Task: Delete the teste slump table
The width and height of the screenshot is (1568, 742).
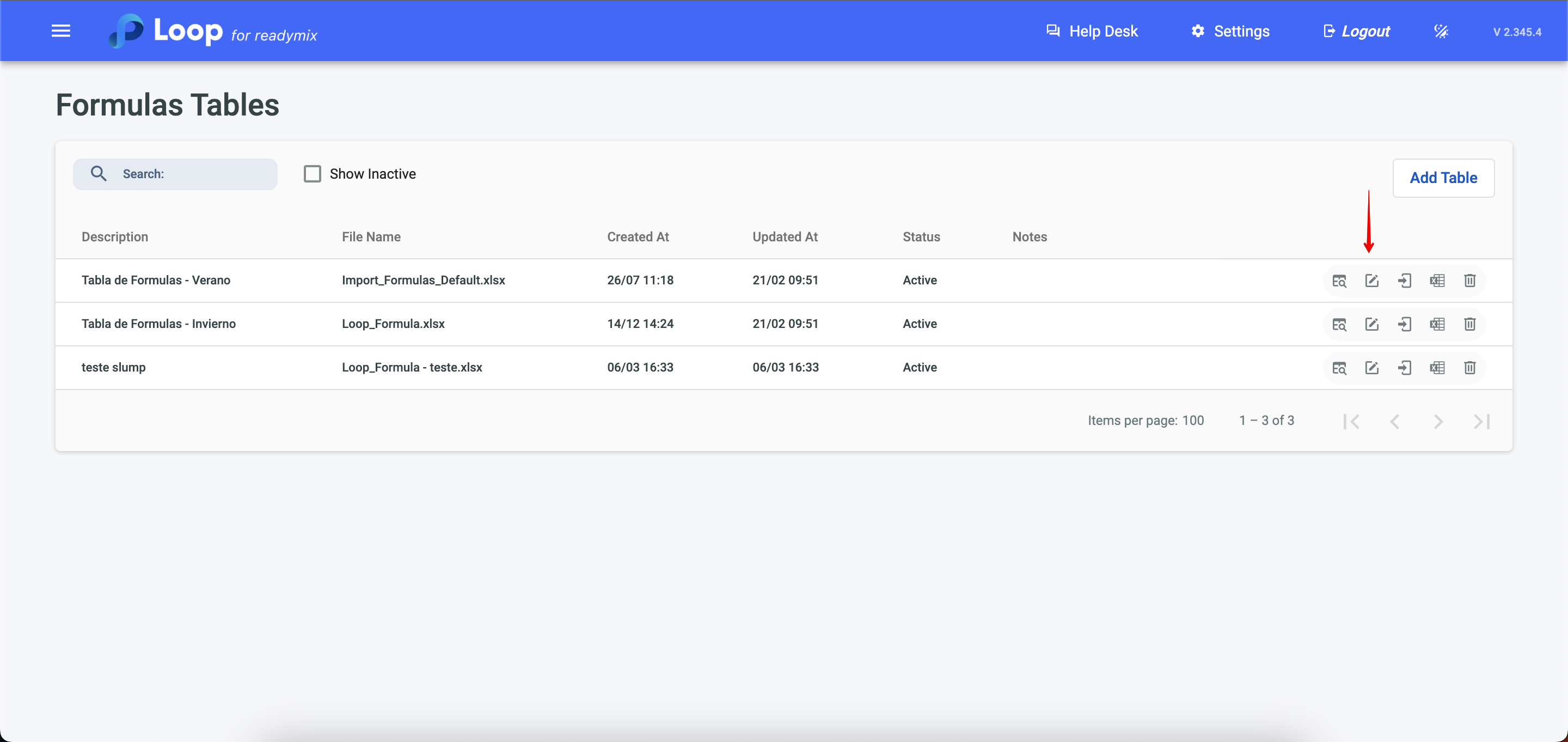Action: click(x=1469, y=368)
